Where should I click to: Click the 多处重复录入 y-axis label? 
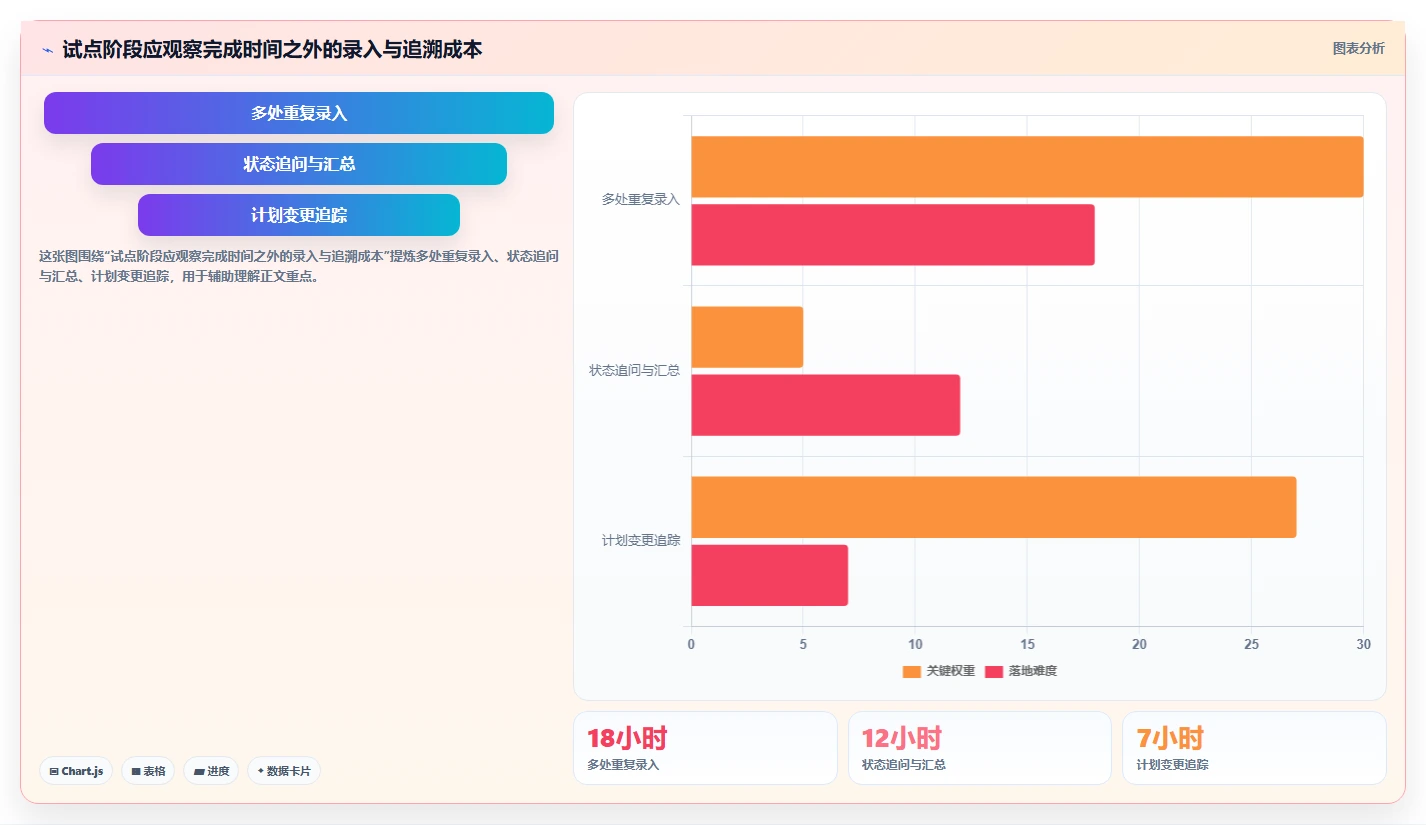coord(640,200)
